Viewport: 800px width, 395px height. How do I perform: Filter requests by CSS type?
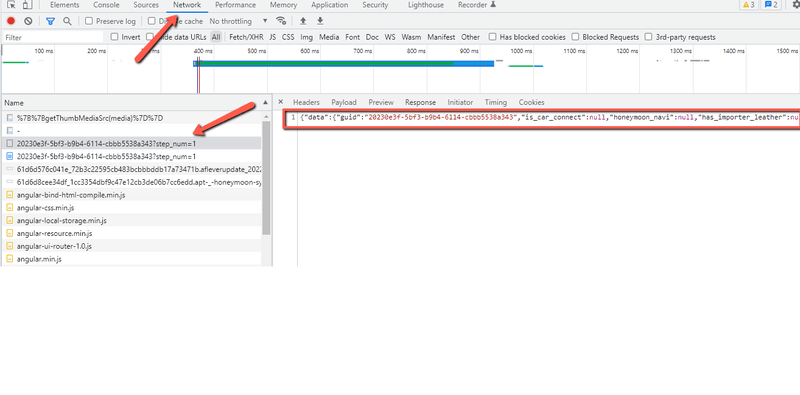pyautogui.click(x=288, y=37)
